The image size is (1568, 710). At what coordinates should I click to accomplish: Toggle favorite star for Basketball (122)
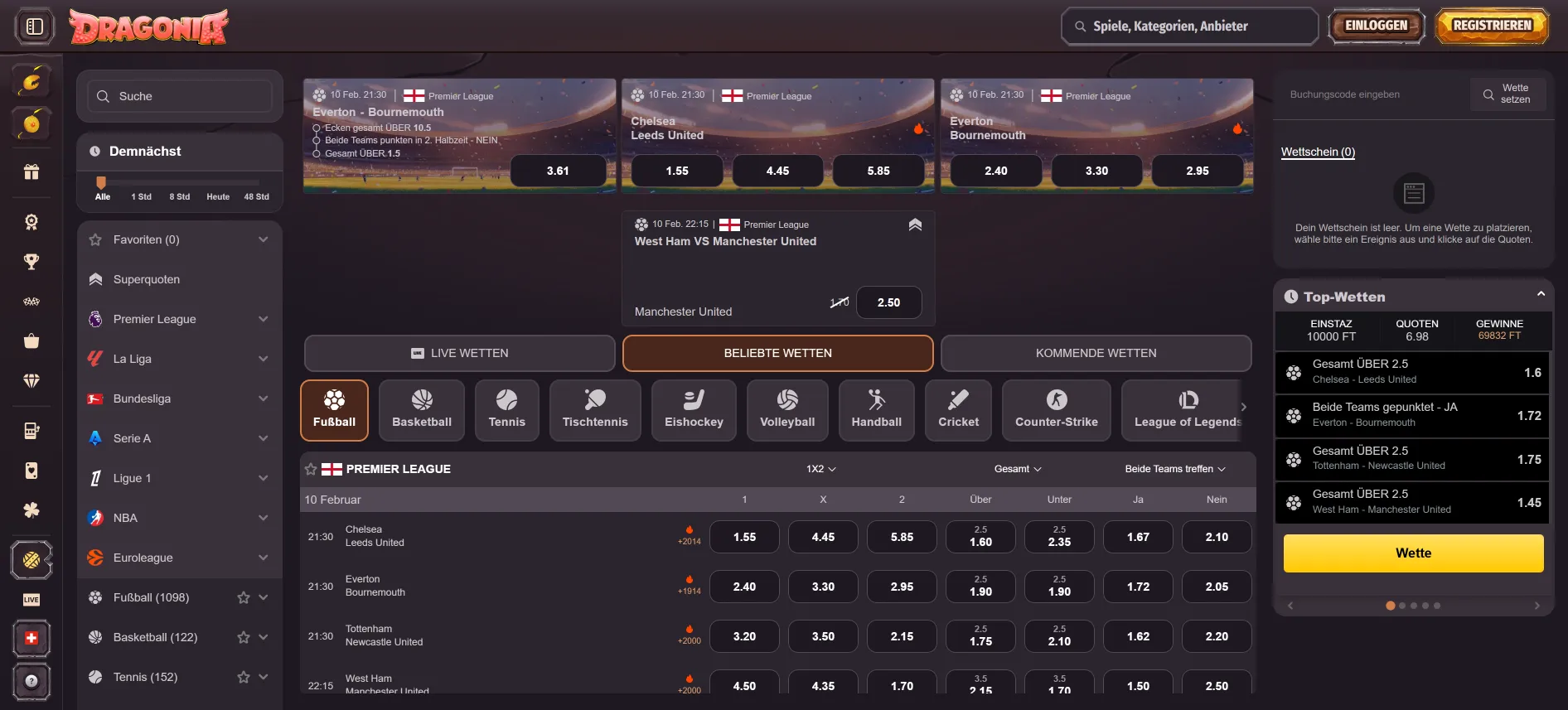coord(244,637)
